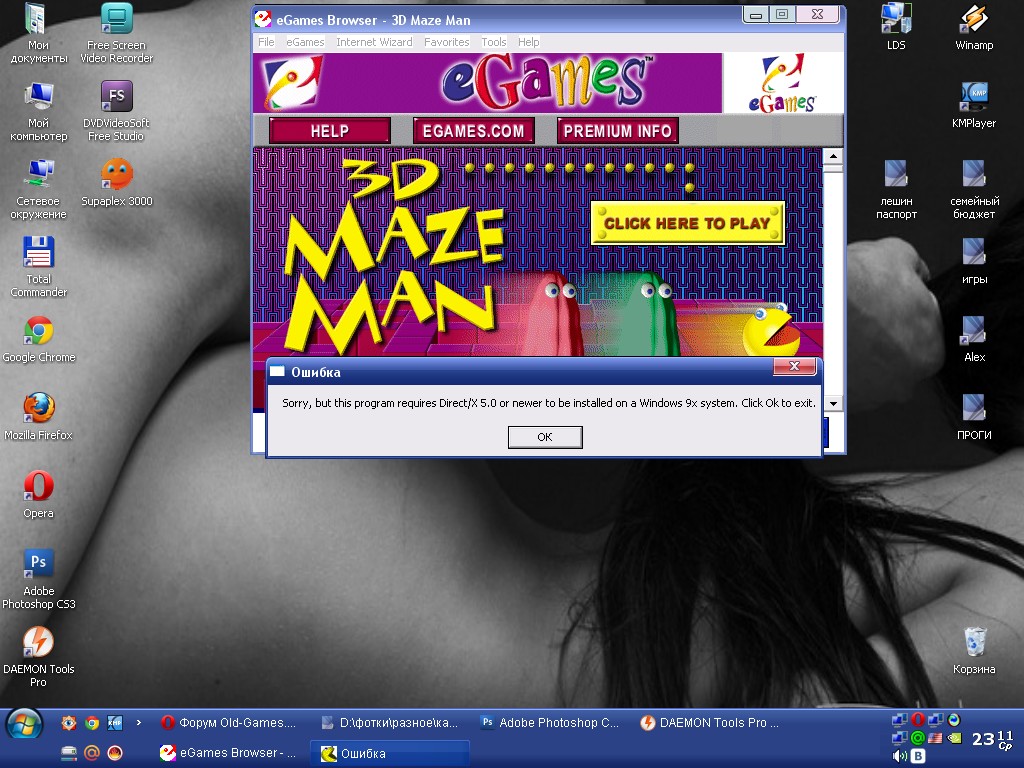1024x768 pixels.
Task: Click the 3D Maze Man title graphic
Action: point(394,255)
